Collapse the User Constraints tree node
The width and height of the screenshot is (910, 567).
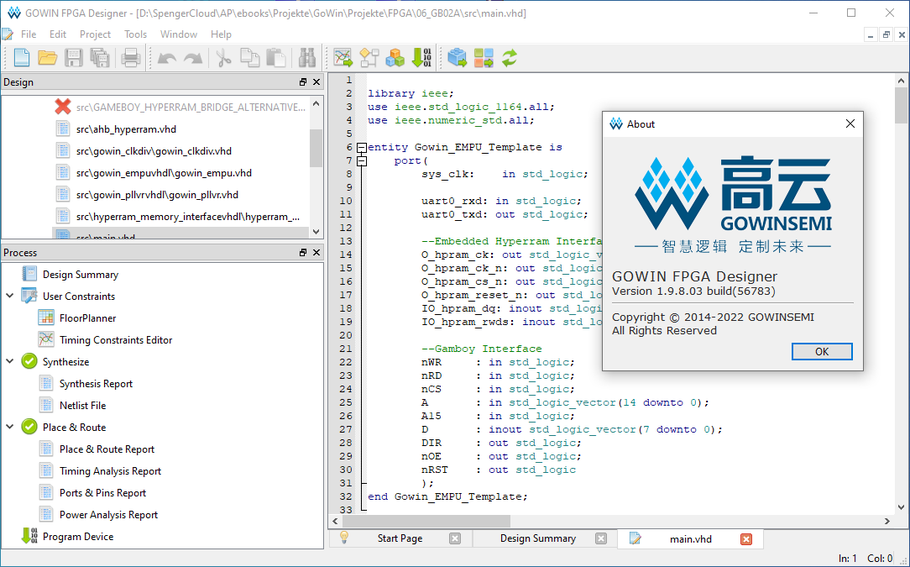click(10, 295)
